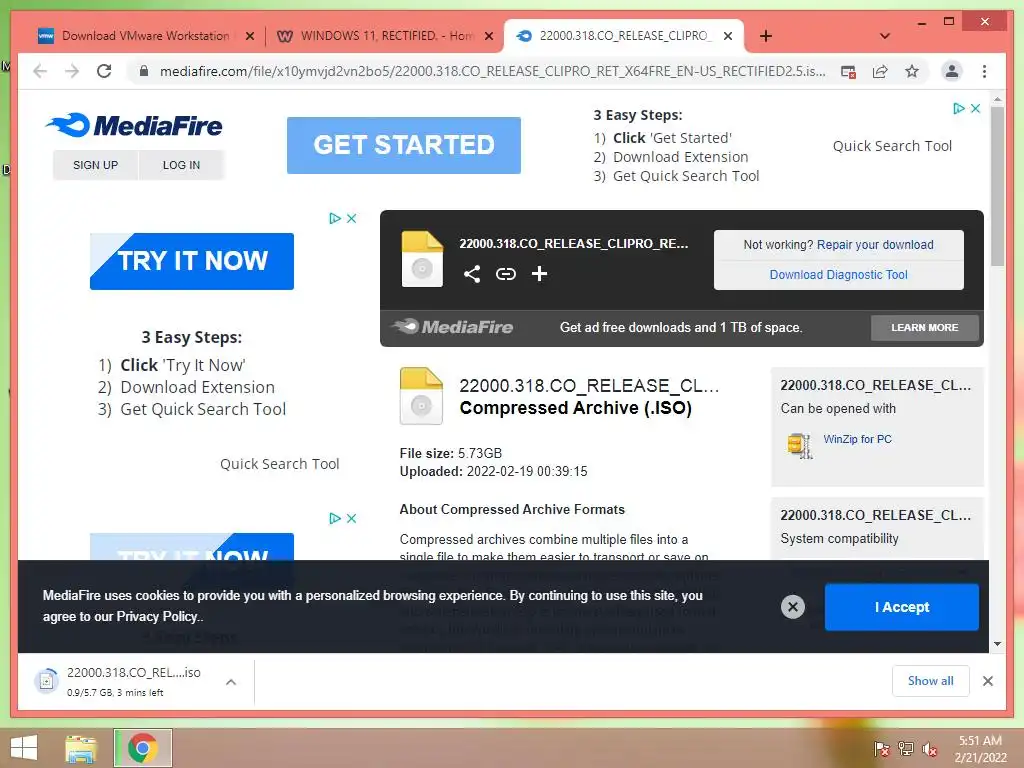The width and height of the screenshot is (1024, 768).
Task: Click the plus icon to save file
Action: point(539,274)
